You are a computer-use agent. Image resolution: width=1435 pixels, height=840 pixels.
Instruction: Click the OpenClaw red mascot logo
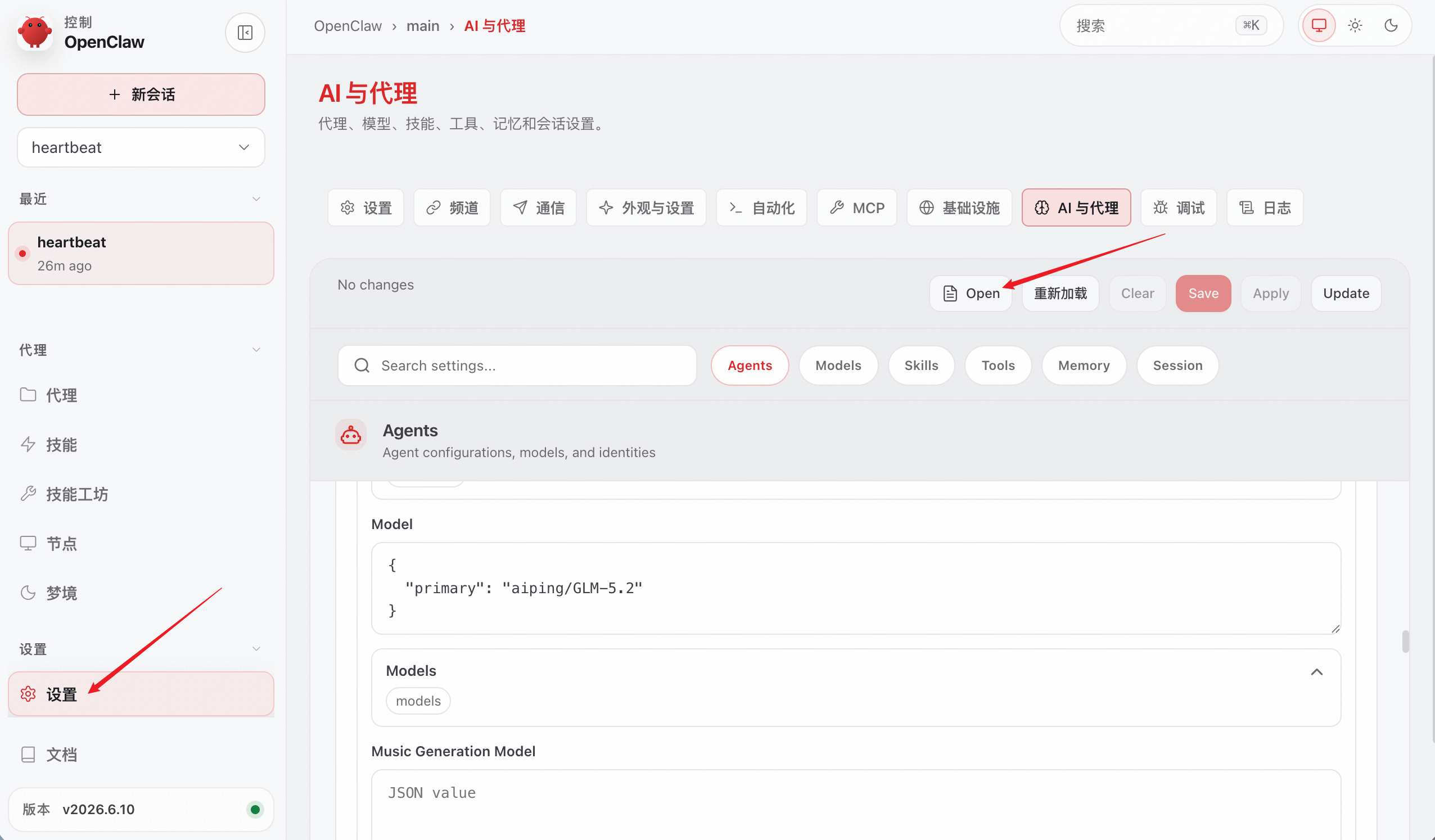point(34,32)
